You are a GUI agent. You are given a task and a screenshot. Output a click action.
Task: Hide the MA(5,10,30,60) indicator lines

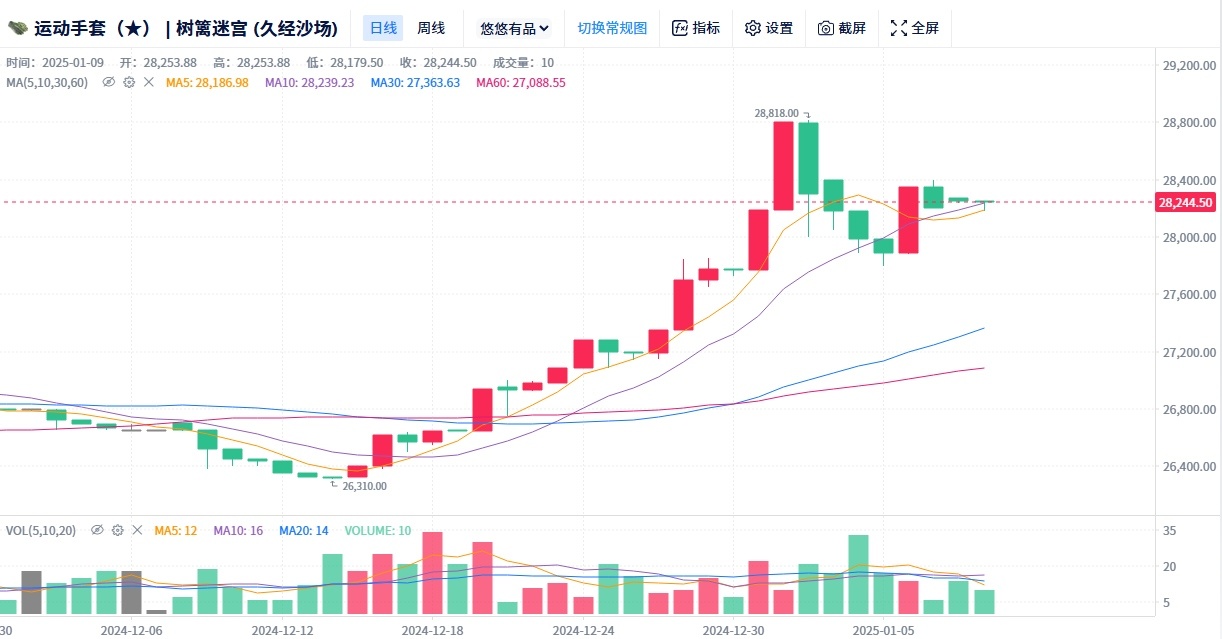coord(109,82)
